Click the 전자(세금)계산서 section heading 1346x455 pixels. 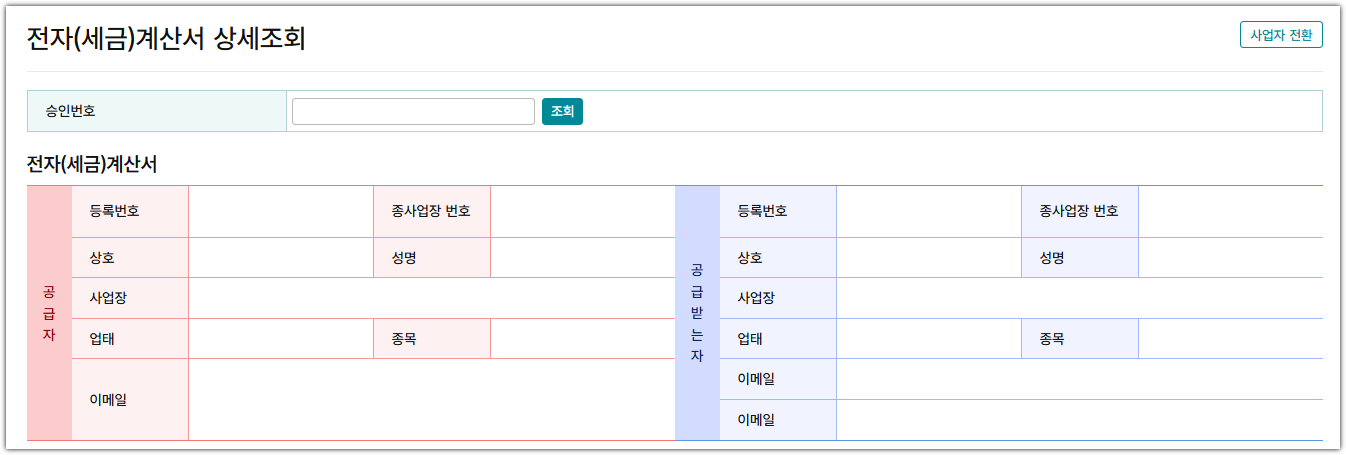click(92, 164)
